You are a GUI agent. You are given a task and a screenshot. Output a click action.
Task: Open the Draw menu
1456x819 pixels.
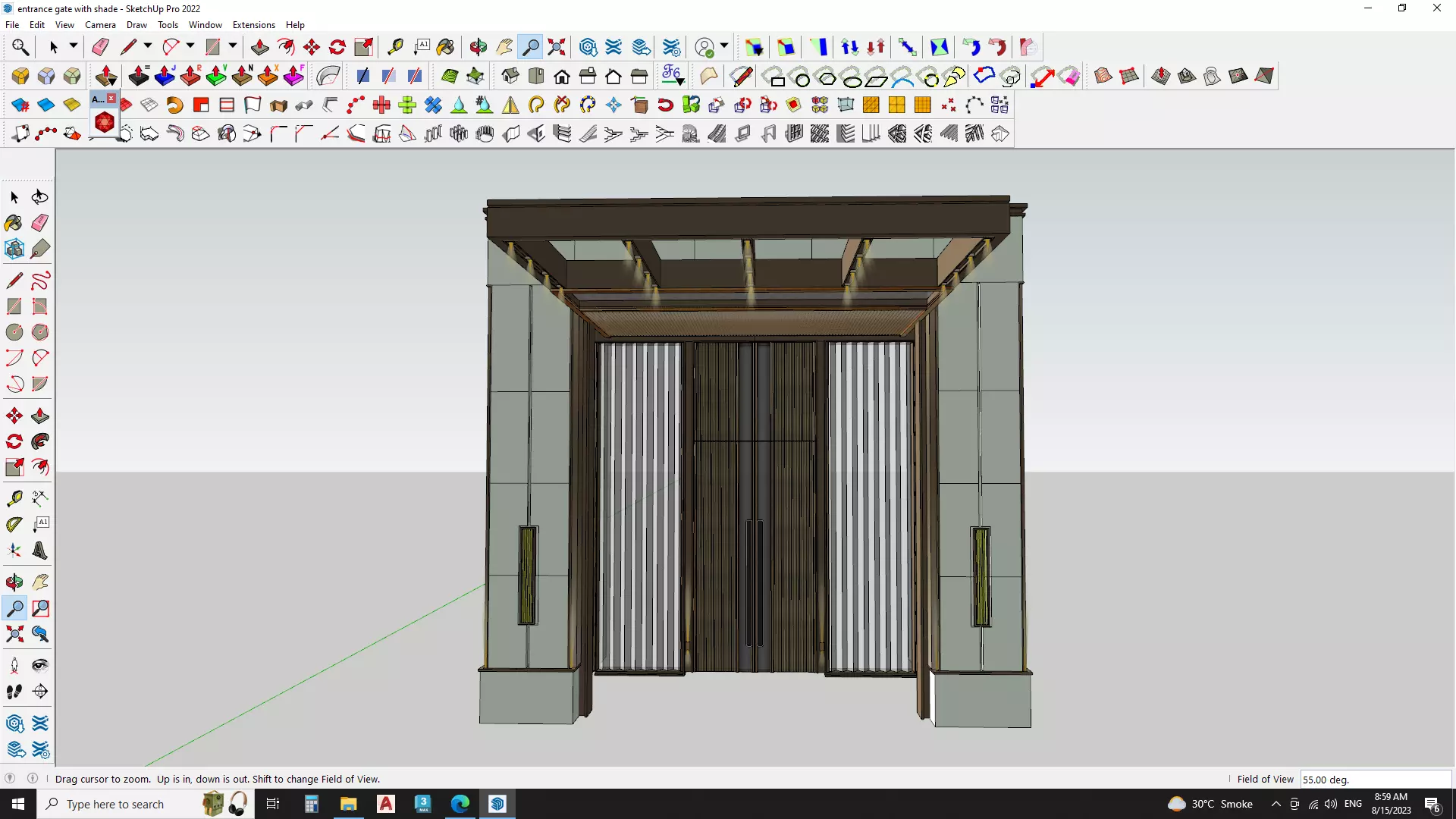(x=136, y=25)
